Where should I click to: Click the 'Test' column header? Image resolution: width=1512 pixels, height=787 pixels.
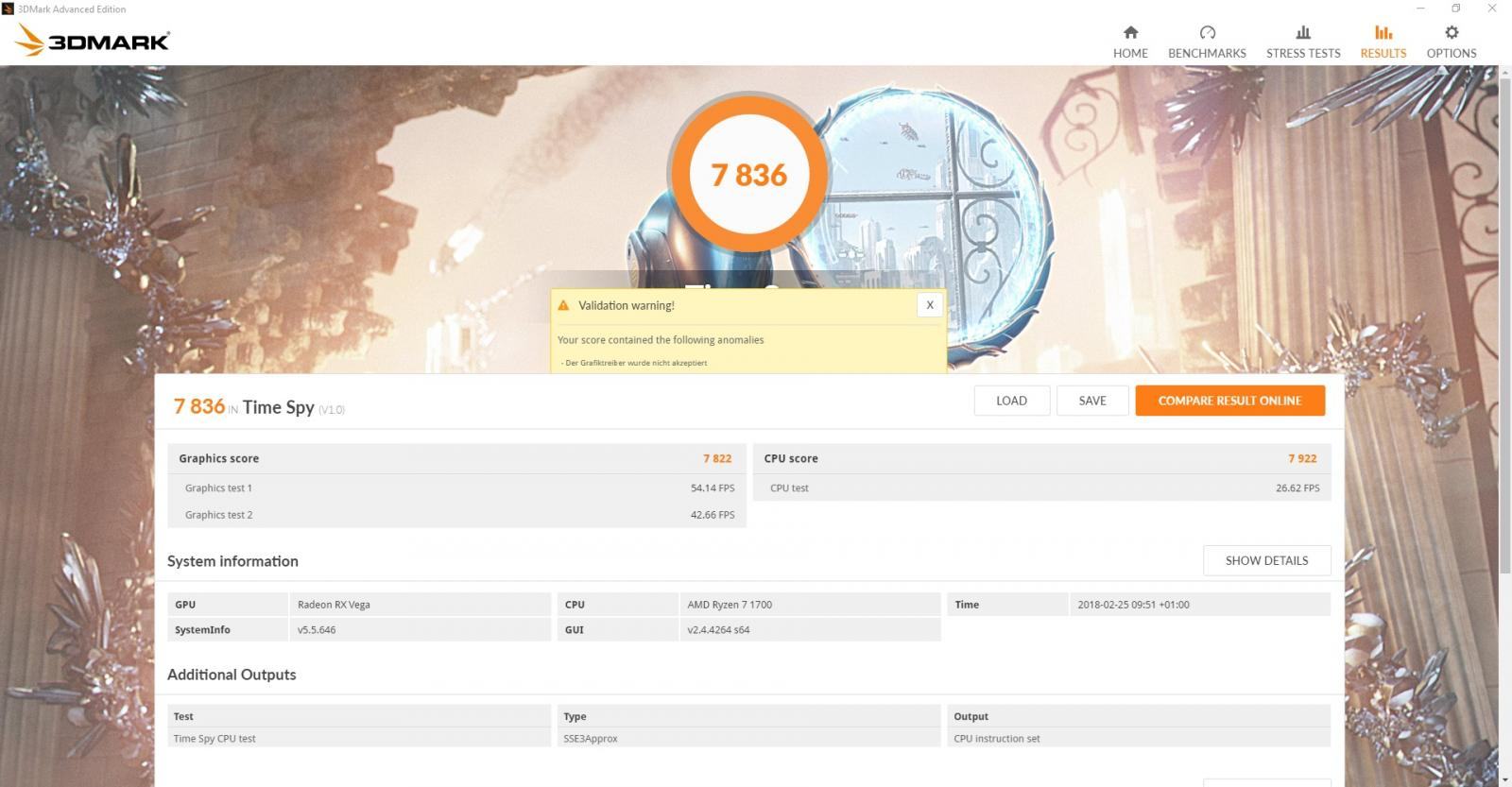point(183,716)
